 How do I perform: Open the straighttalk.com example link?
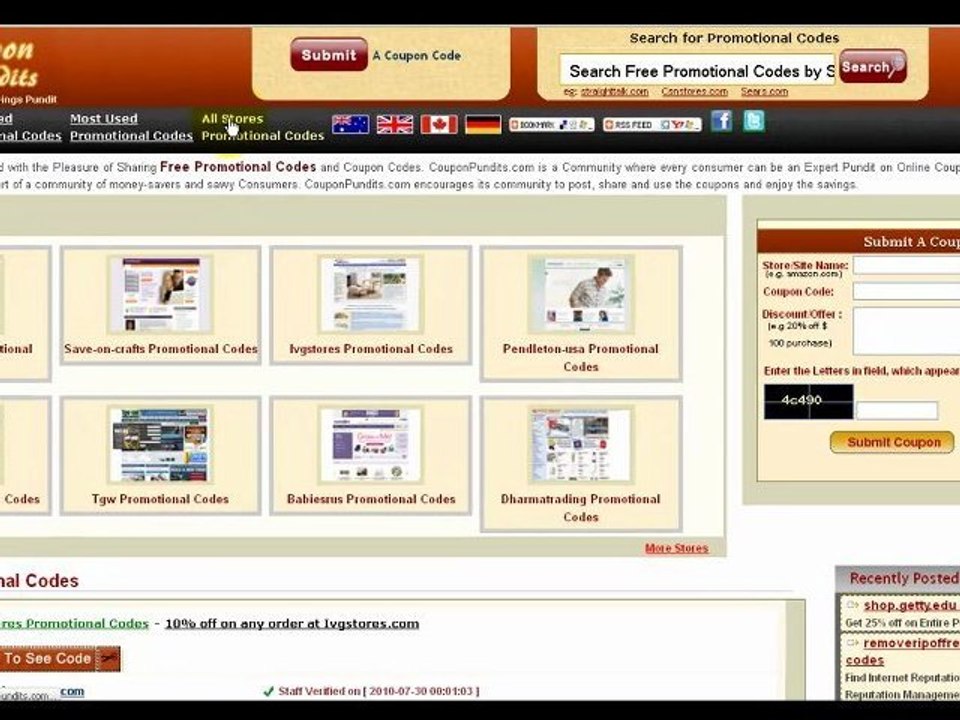click(x=614, y=92)
